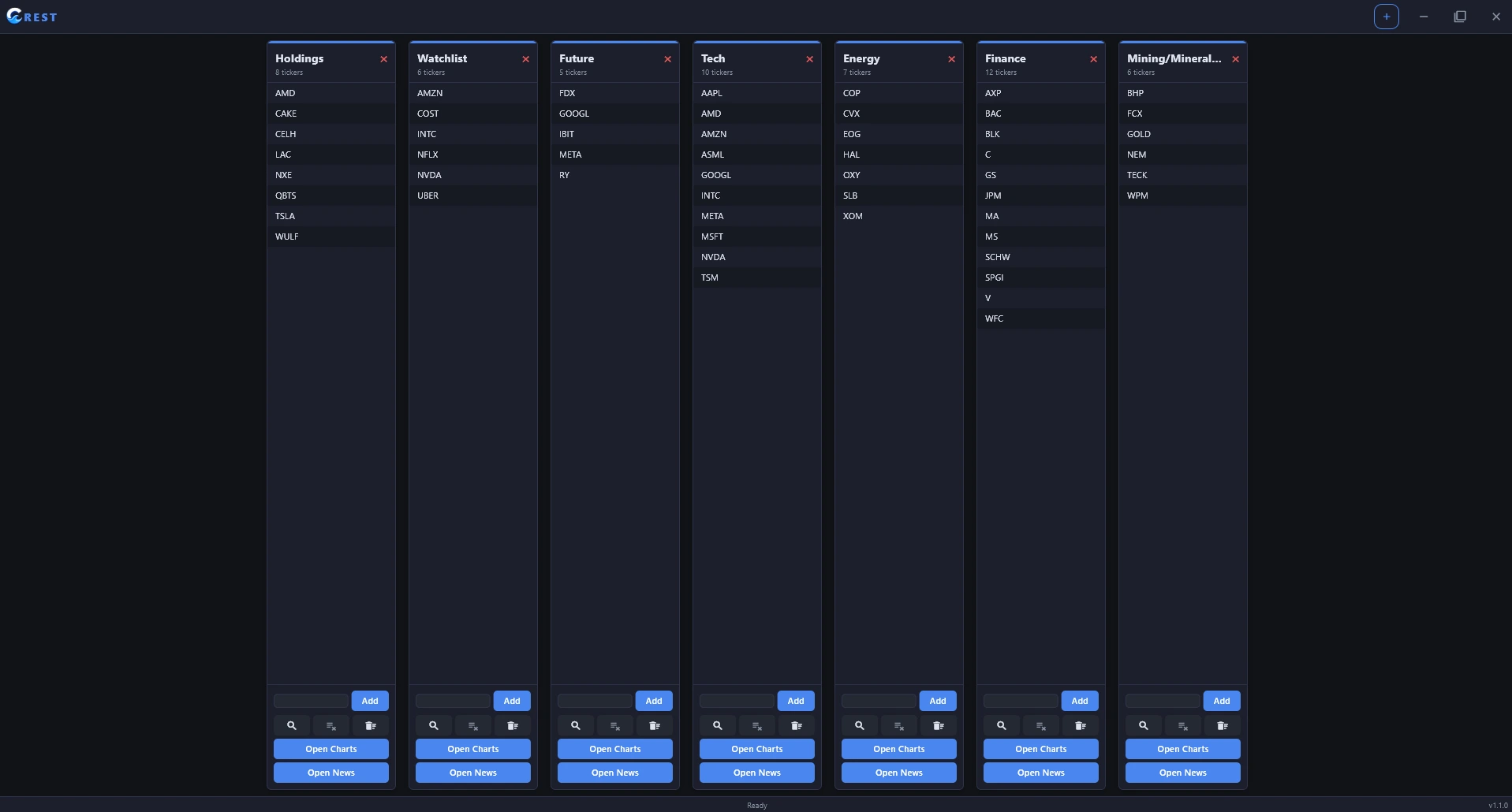The height and width of the screenshot is (812, 1512).
Task: Click remove-selected list icon in Tech panel
Action: tap(757, 725)
